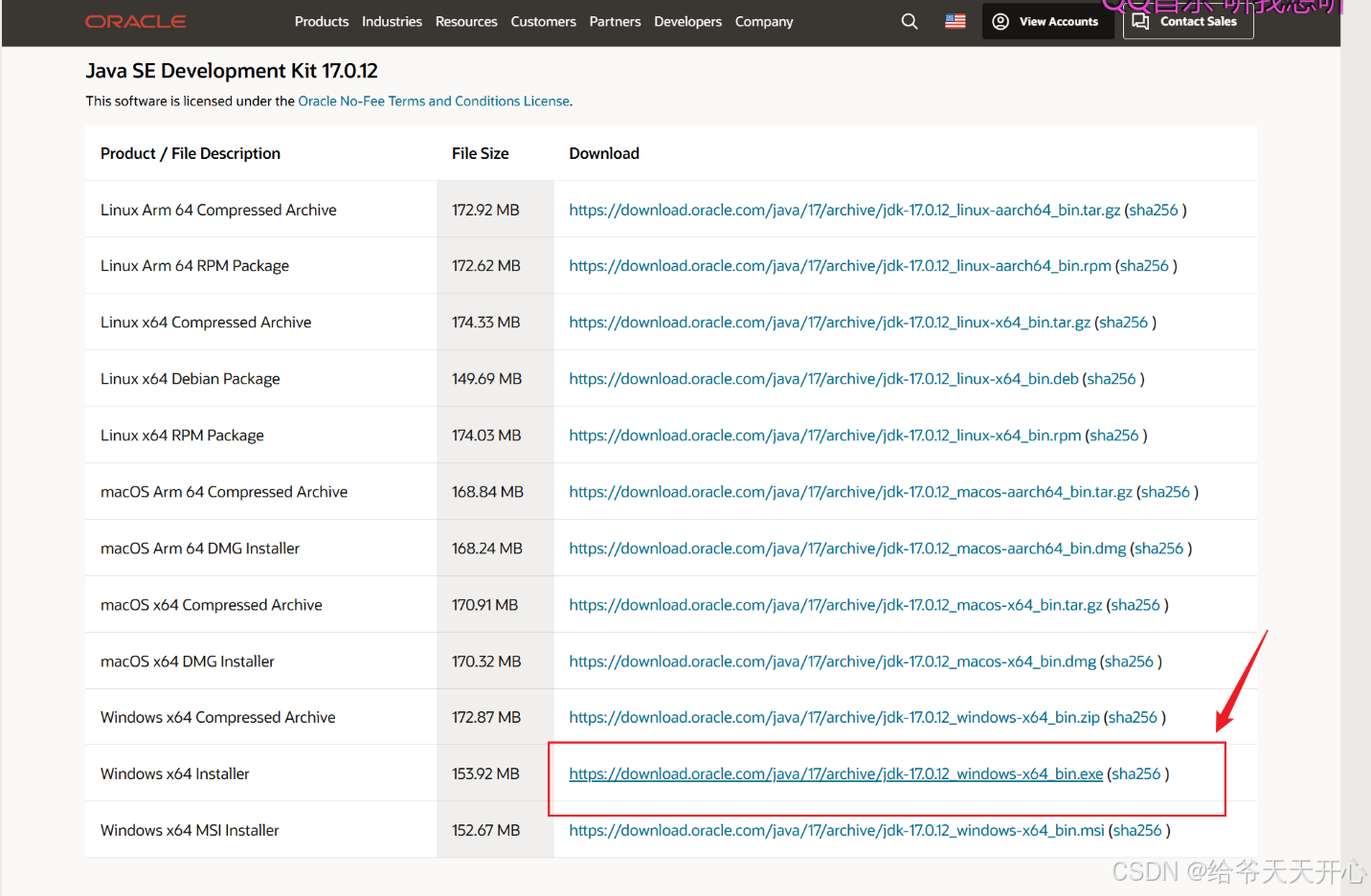Download the windows-x64_bin.zip archive link

tap(834, 717)
